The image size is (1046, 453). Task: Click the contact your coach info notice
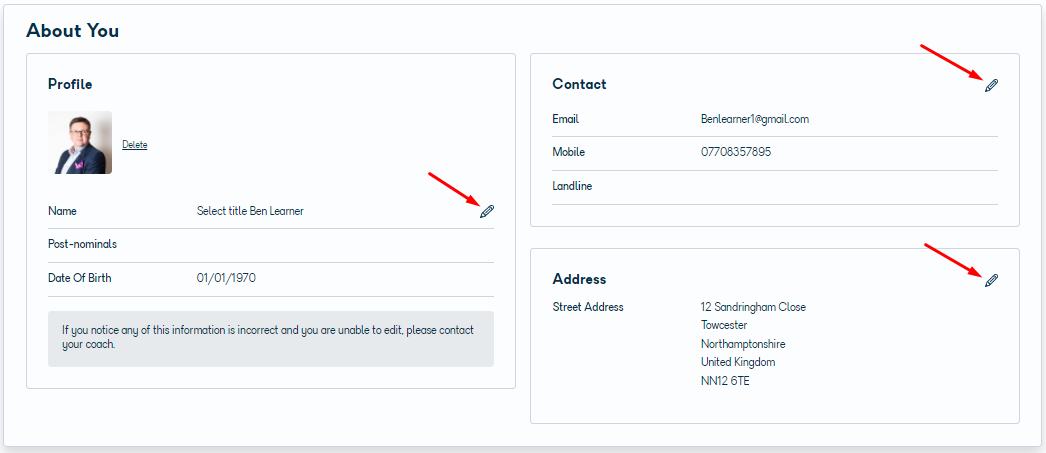(x=271, y=338)
